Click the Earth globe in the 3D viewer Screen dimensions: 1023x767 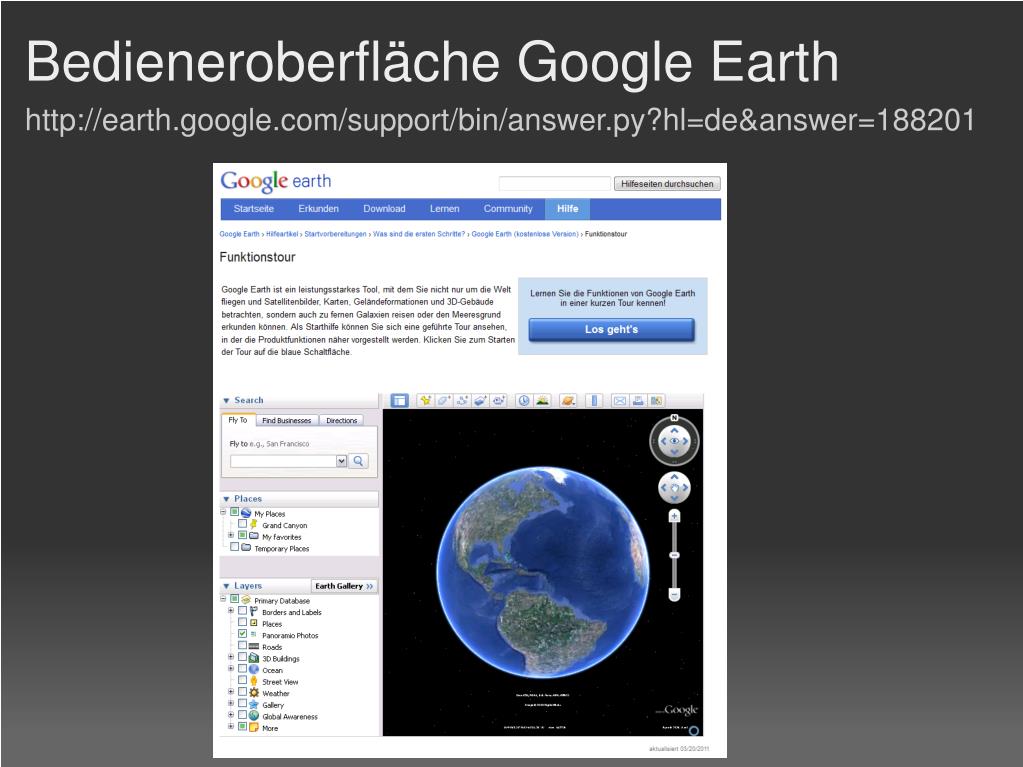point(542,574)
